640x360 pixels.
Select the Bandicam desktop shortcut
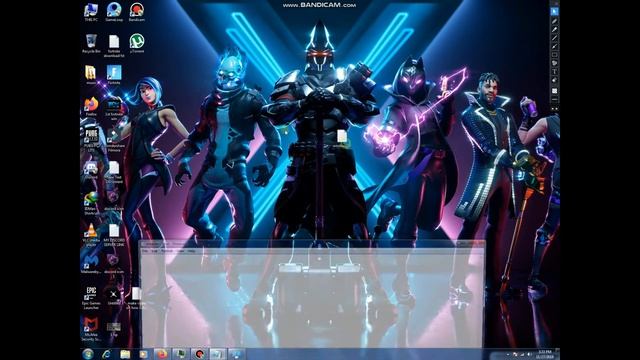tap(137, 12)
